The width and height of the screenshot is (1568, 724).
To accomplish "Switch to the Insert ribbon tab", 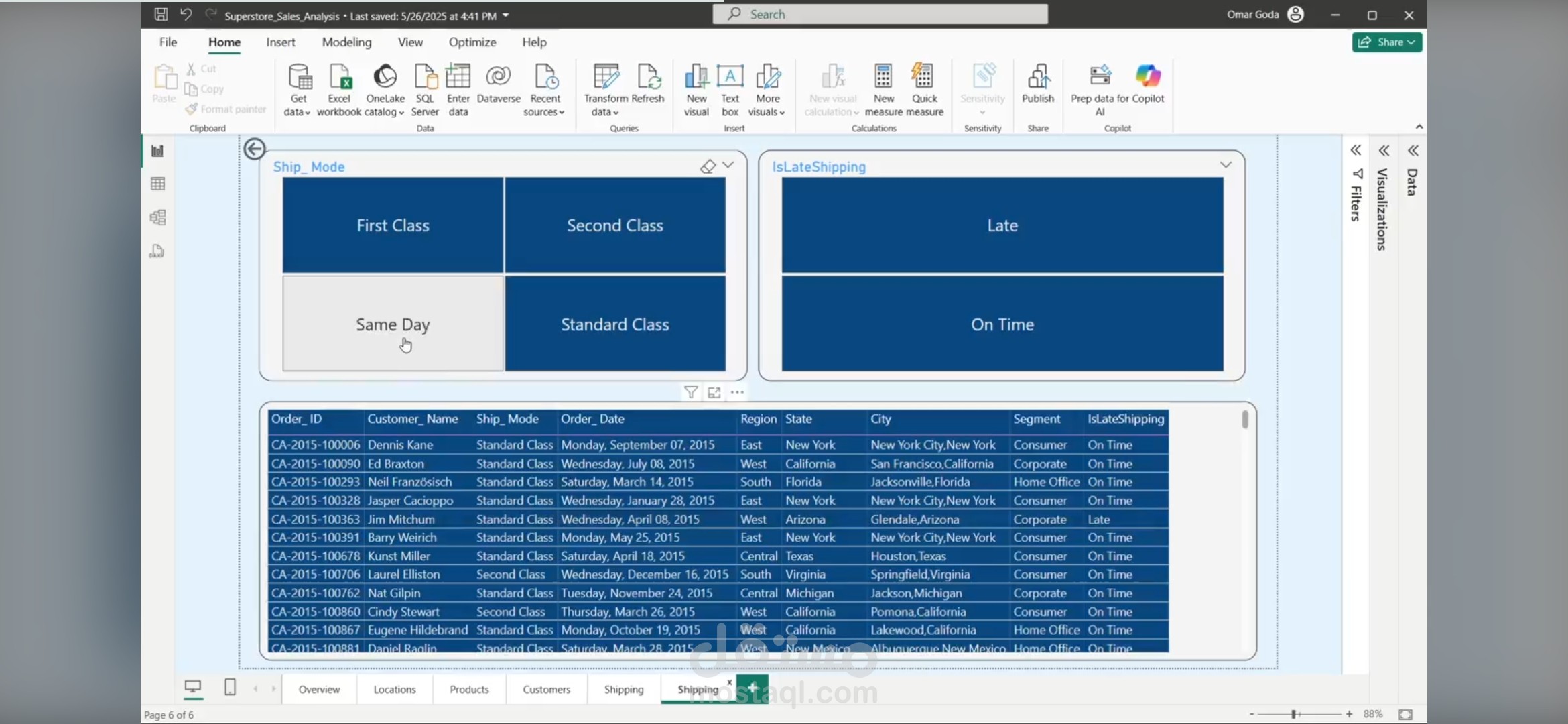I will 281,42.
